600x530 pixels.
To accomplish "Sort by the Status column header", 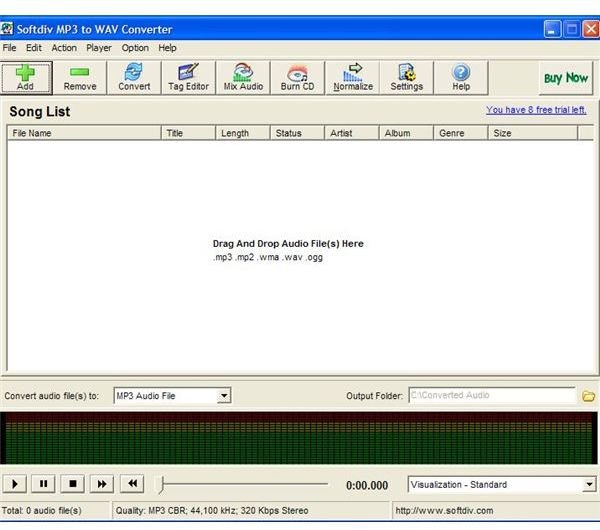I will click(297, 133).
